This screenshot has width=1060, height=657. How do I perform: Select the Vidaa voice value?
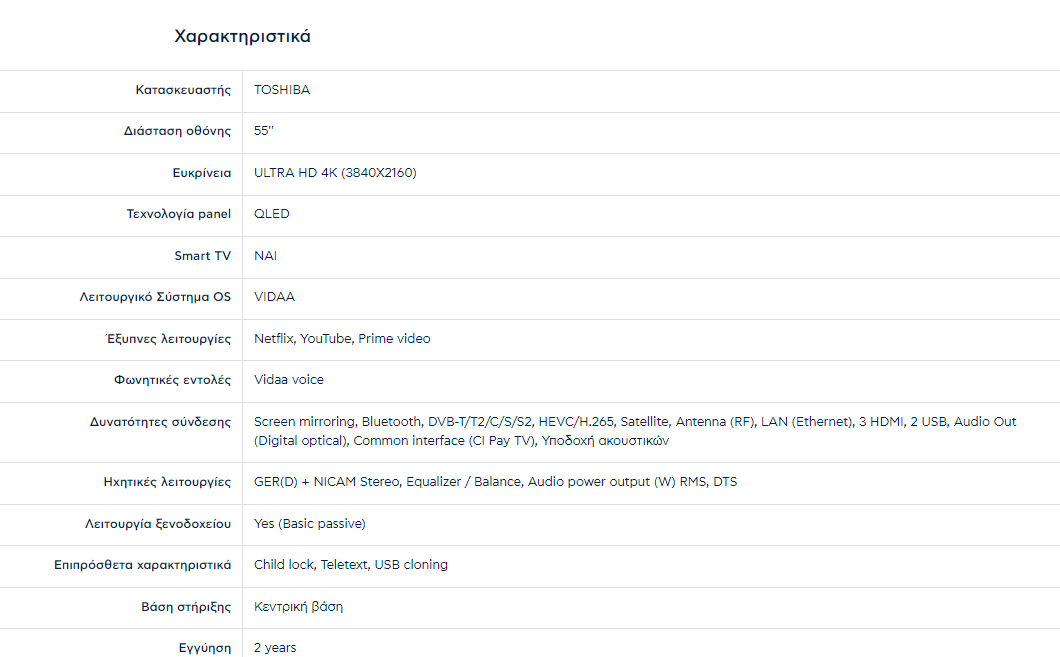pos(289,380)
